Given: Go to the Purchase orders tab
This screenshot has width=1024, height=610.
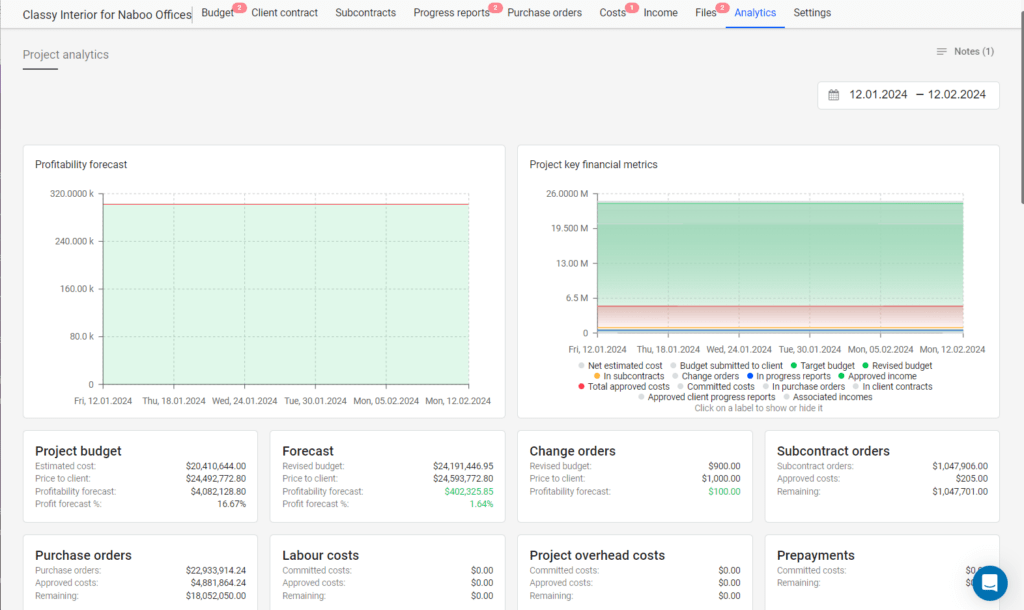Looking at the screenshot, I should tap(544, 13).
